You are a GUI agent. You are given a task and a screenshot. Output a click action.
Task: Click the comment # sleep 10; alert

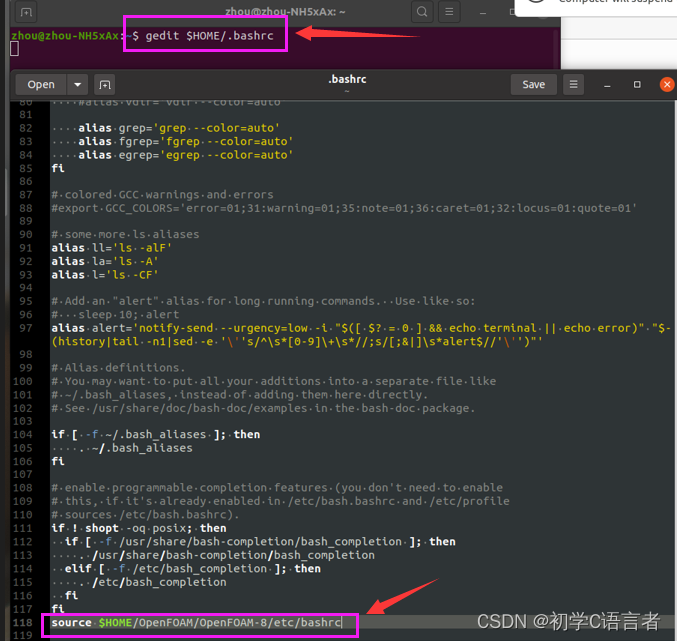point(115,315)
